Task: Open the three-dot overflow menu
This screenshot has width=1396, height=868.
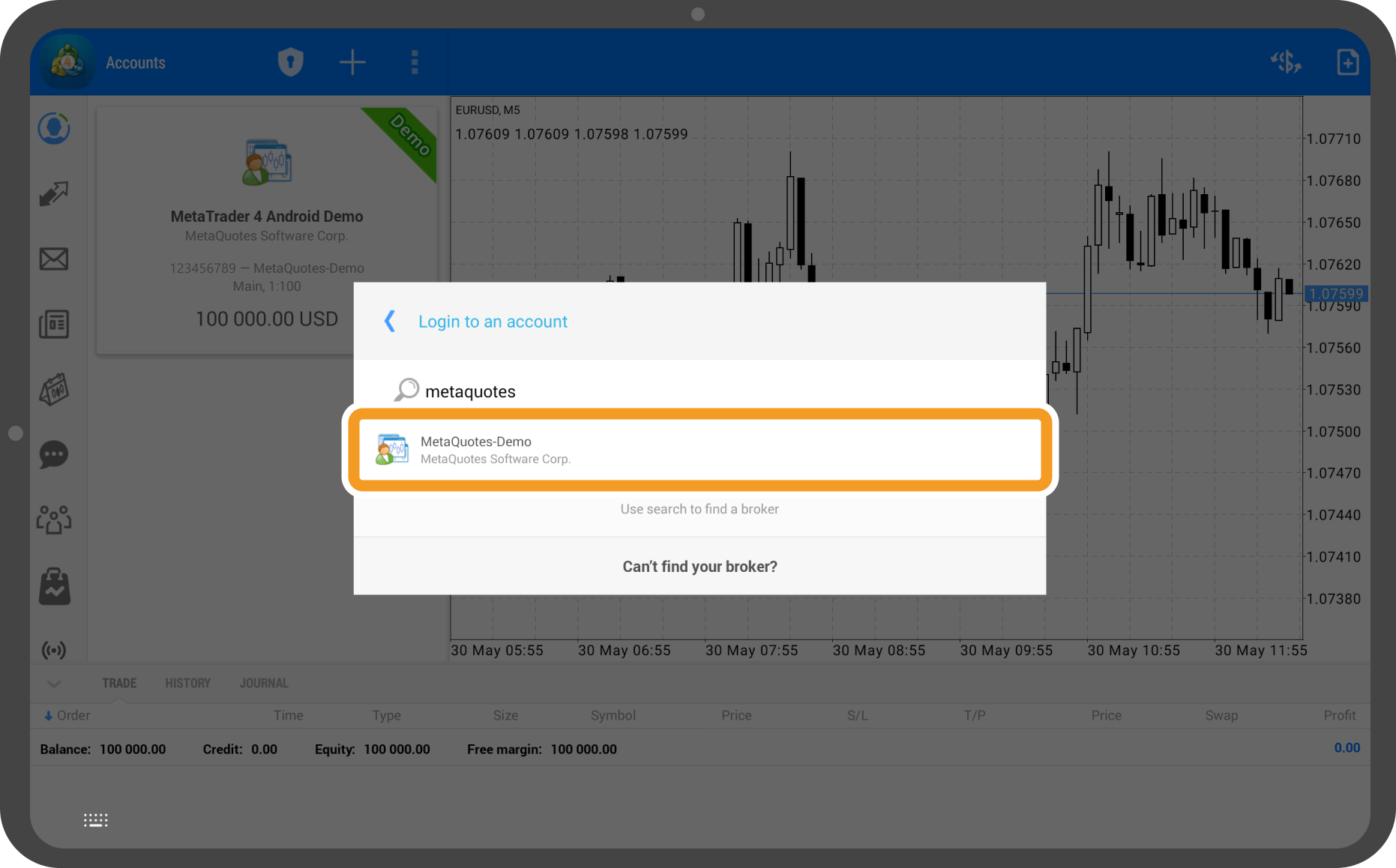Action: coord(414,62)
